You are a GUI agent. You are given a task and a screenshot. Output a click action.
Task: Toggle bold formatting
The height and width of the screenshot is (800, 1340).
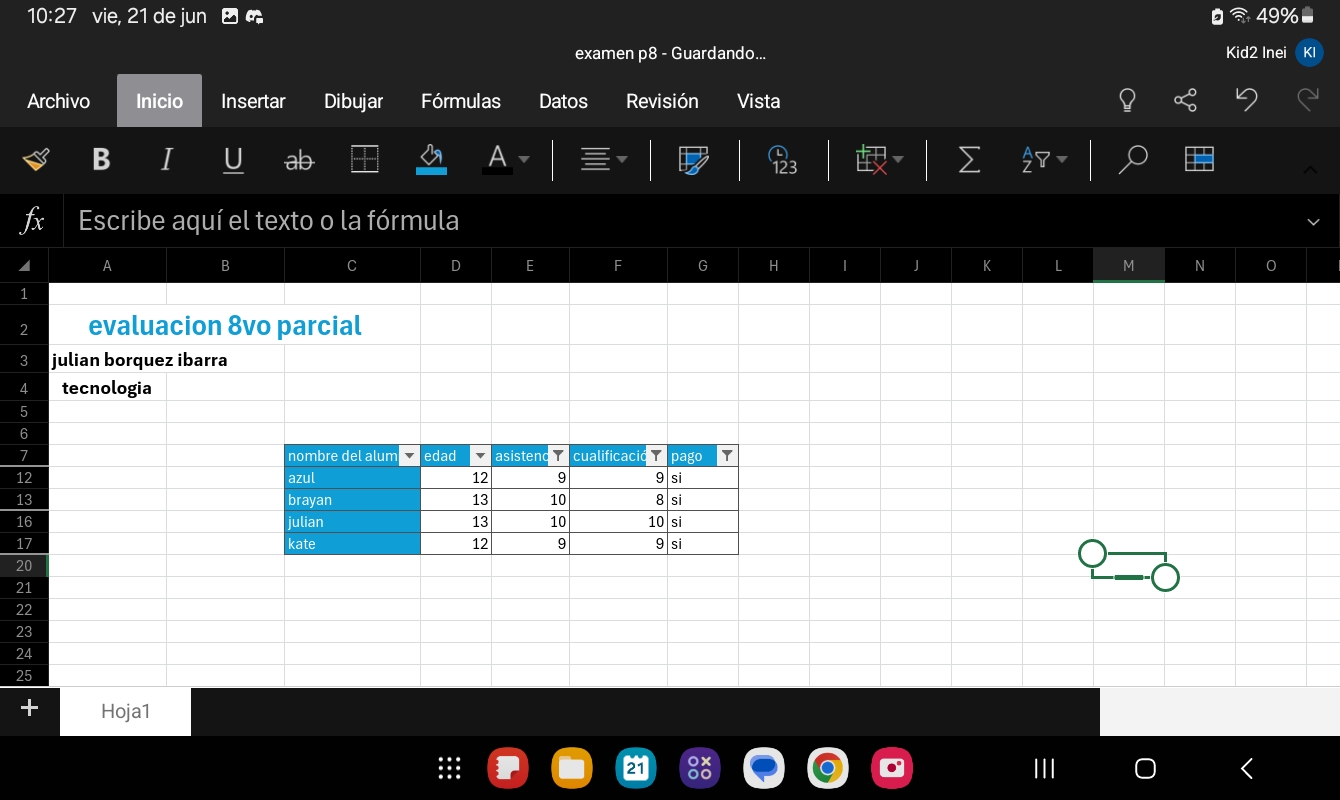pos(101,160)
